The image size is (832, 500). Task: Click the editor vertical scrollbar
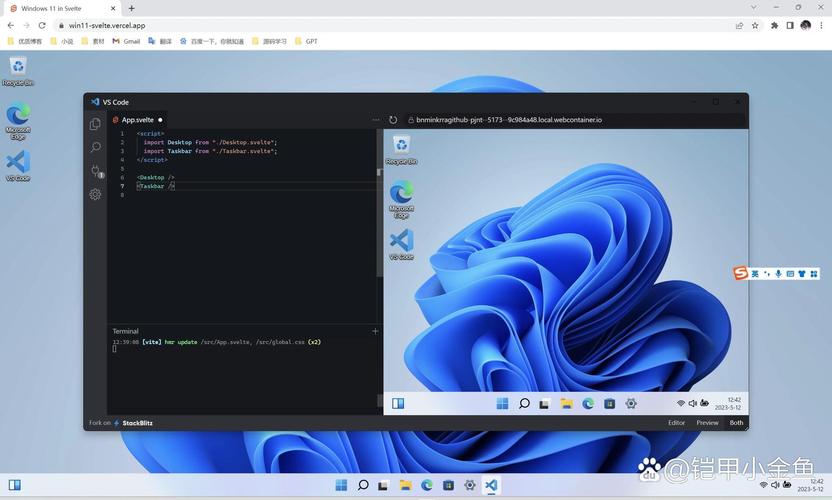point(379,202)
